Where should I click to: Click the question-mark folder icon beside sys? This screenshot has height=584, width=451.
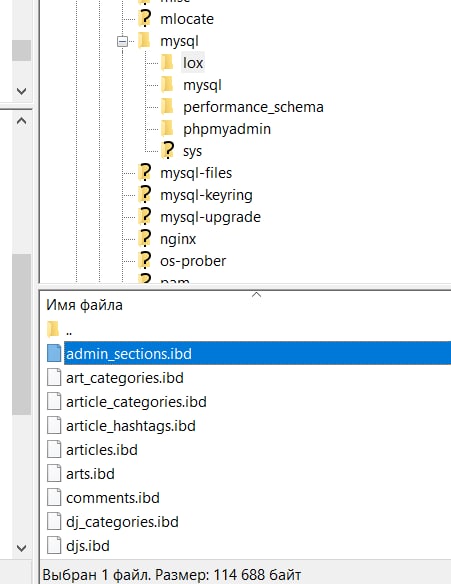click(x=168, y=150)
